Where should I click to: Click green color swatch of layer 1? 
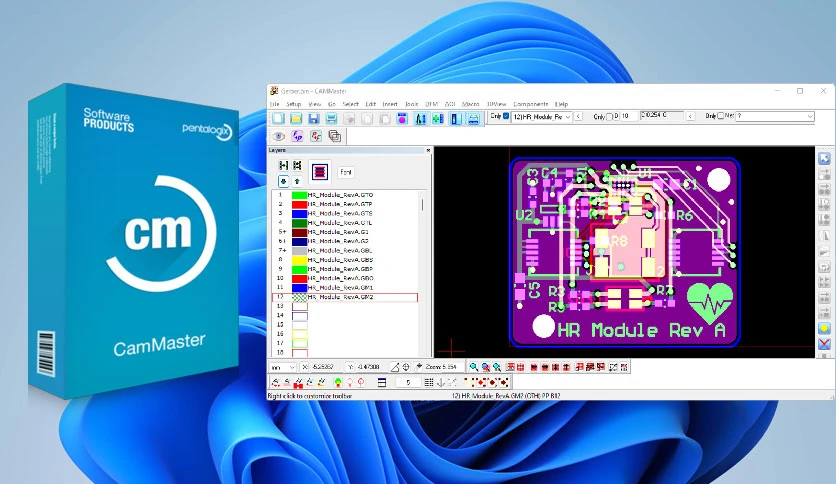299,195
